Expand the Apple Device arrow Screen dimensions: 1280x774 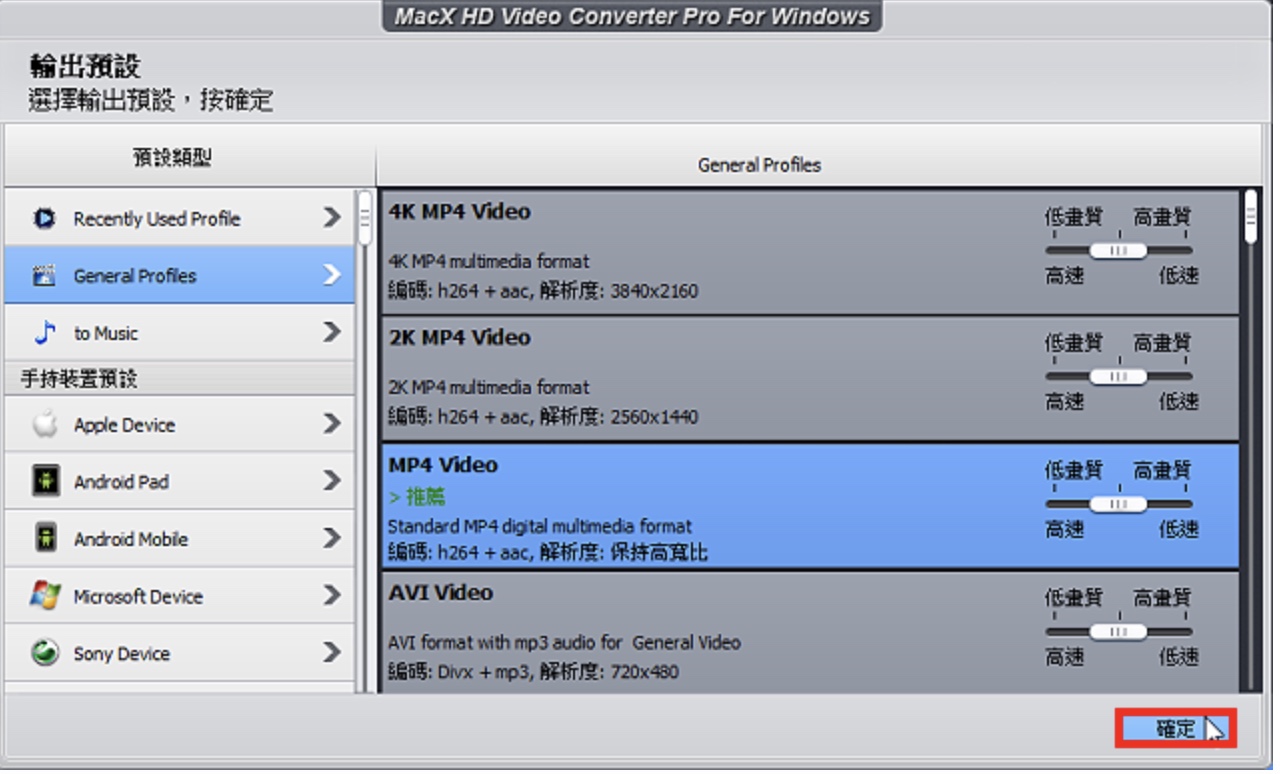tap(332, 424)
